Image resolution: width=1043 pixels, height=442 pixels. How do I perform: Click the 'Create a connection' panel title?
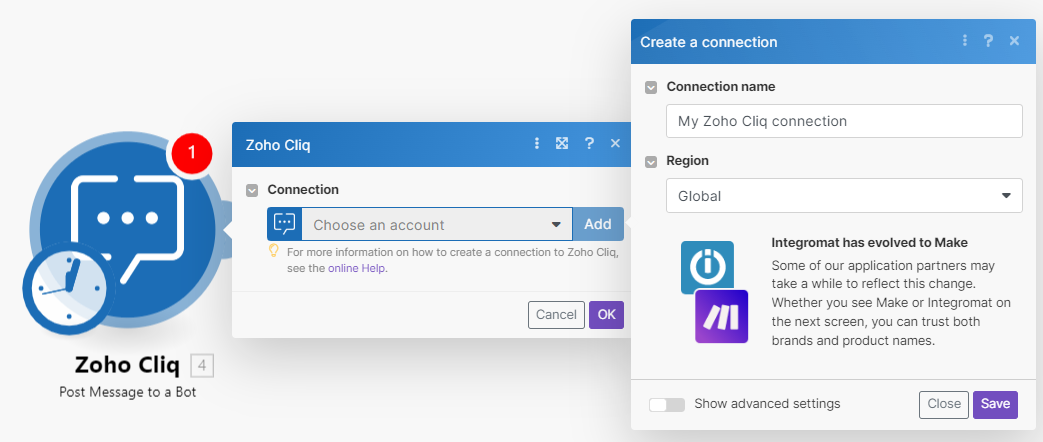point(708,42)
